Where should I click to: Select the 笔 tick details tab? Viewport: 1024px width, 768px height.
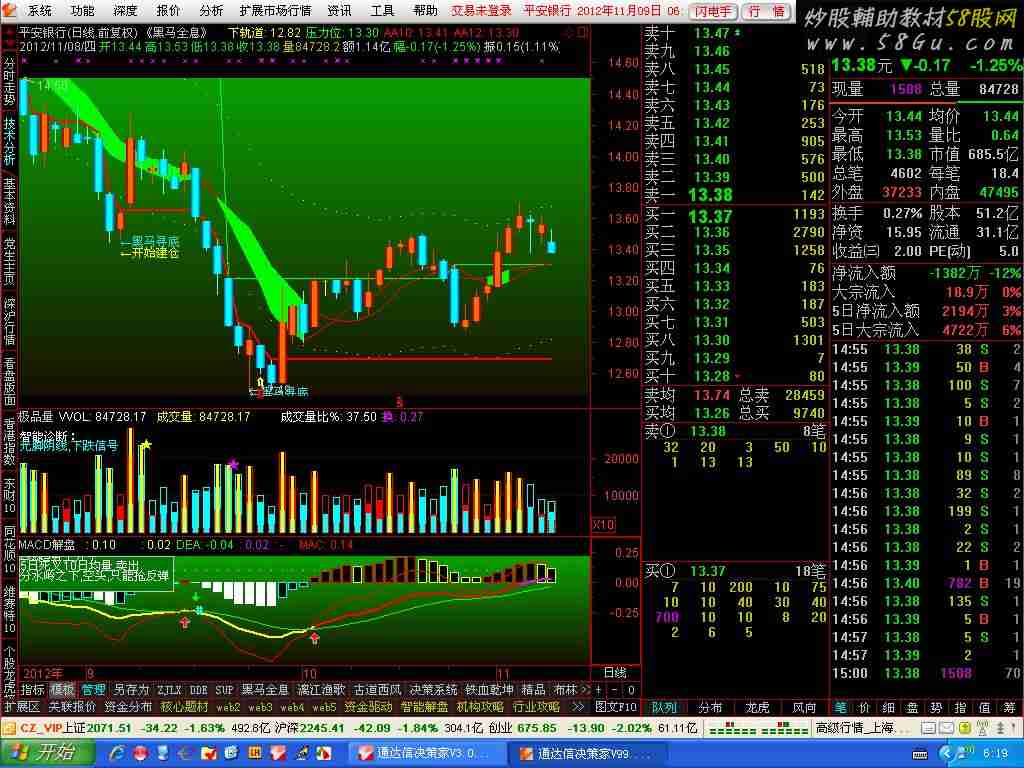(x=840, y=707)
